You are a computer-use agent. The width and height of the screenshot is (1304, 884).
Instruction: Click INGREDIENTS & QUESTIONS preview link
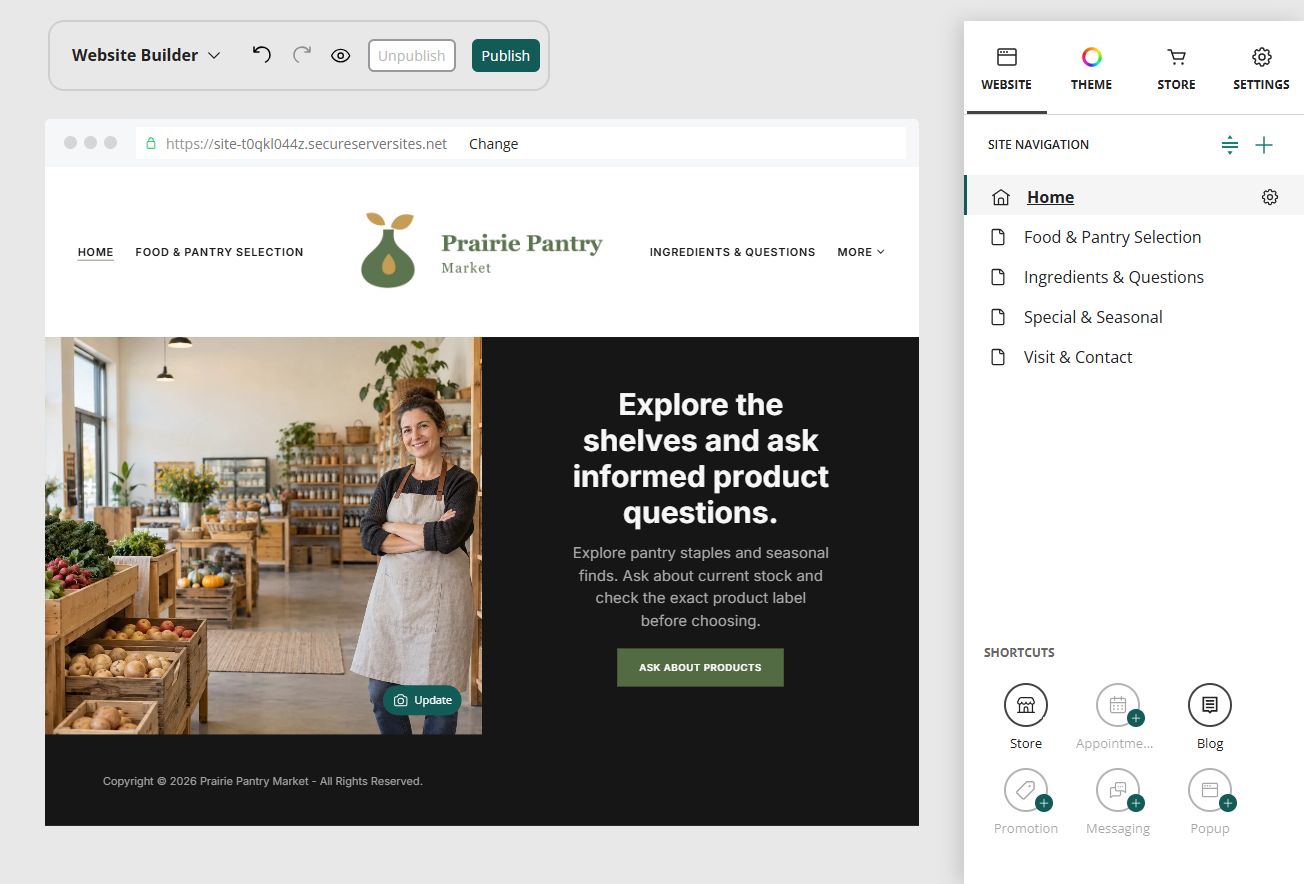pos(732,252)
